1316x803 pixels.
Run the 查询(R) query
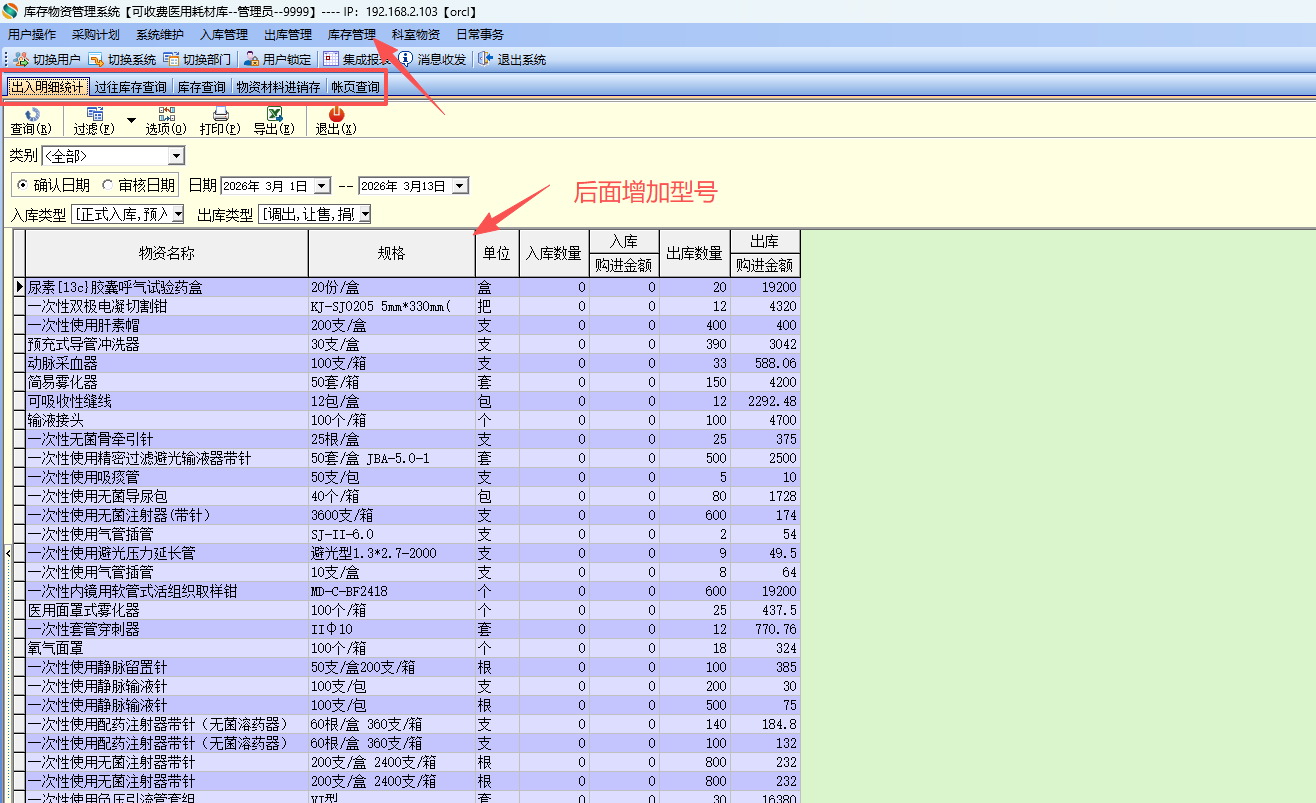coord(31,121)
